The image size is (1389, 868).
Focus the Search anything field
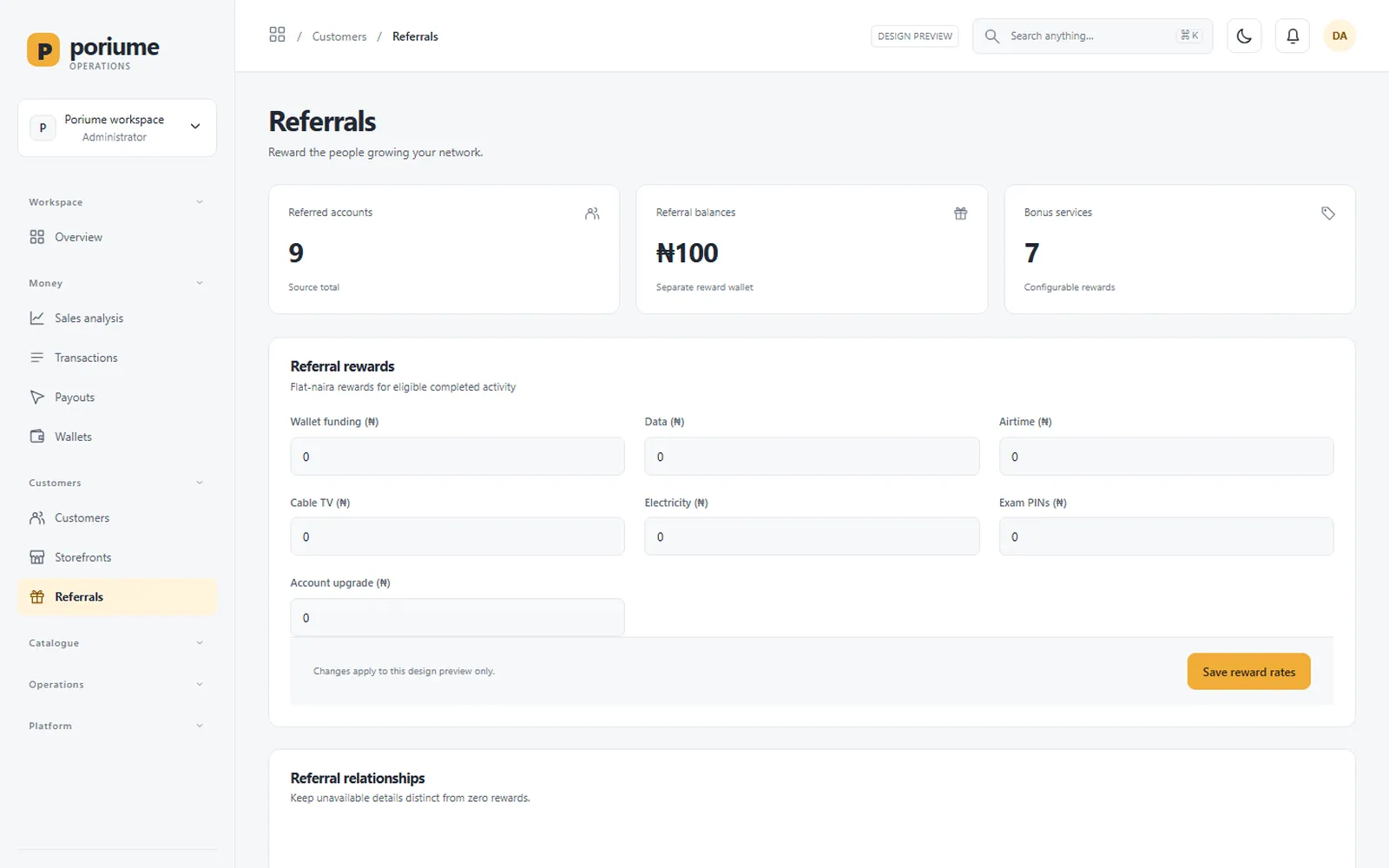(x=1092, y=36)
